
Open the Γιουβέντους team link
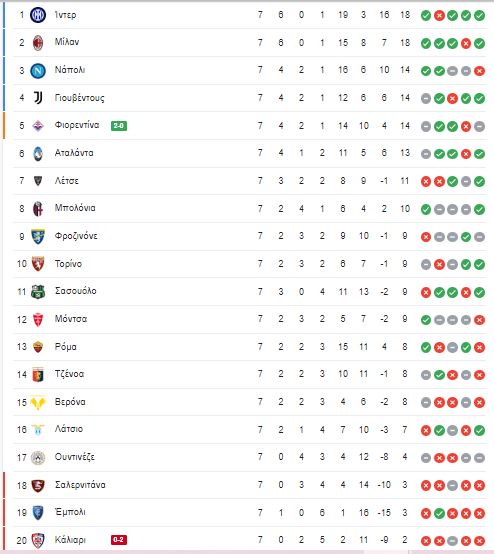80,98
